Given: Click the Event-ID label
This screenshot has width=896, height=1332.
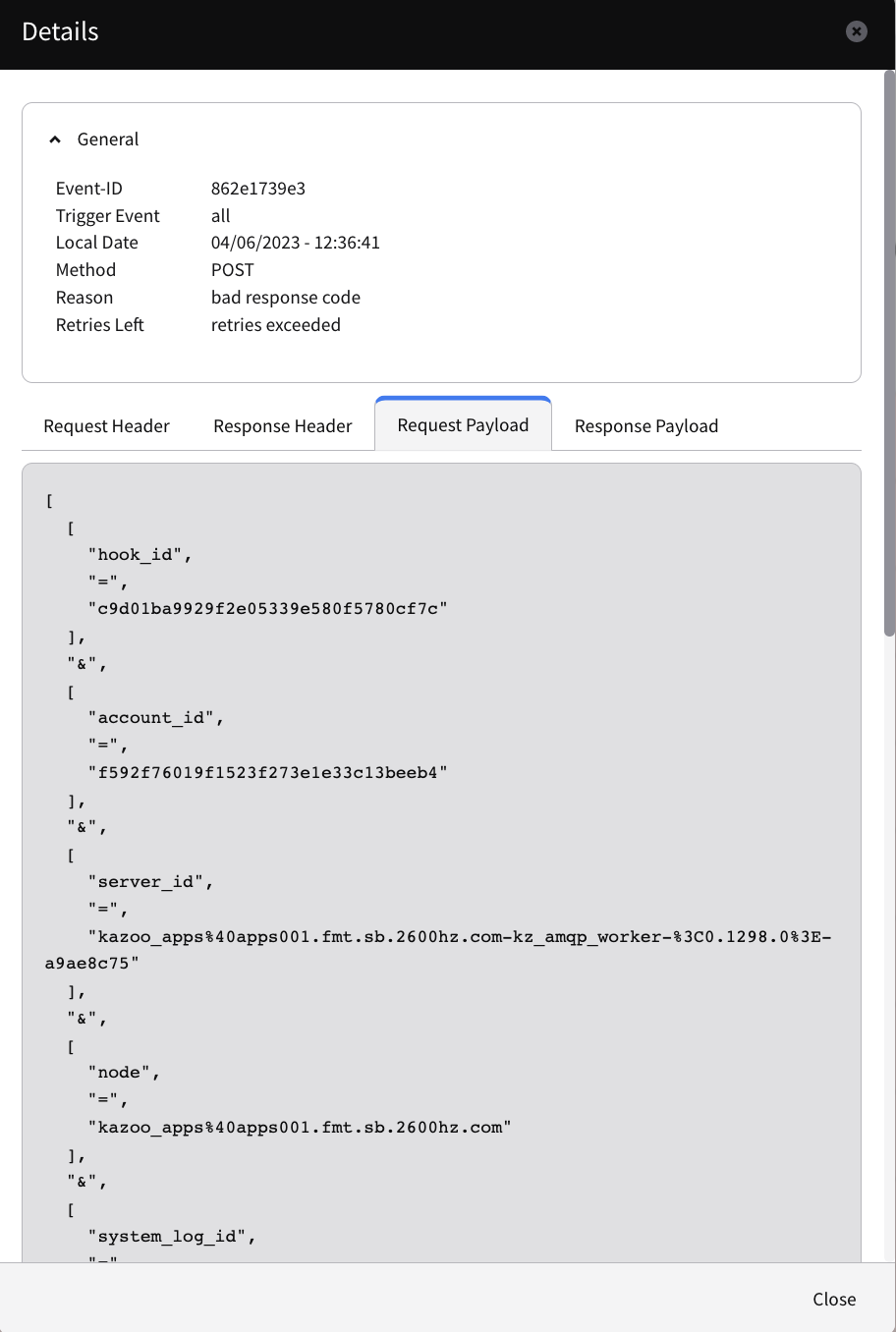Looking at the screenshot, I should click(x=89, y=189).
